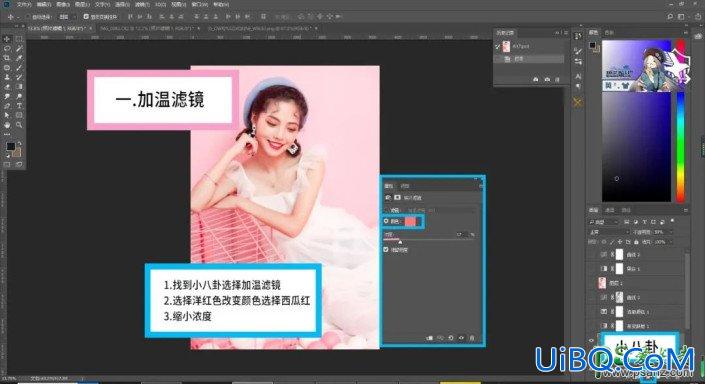Select the snapshot thumbnail row in History
The height and width of the screenshot is (384, 705).
(x=529, y=46)
